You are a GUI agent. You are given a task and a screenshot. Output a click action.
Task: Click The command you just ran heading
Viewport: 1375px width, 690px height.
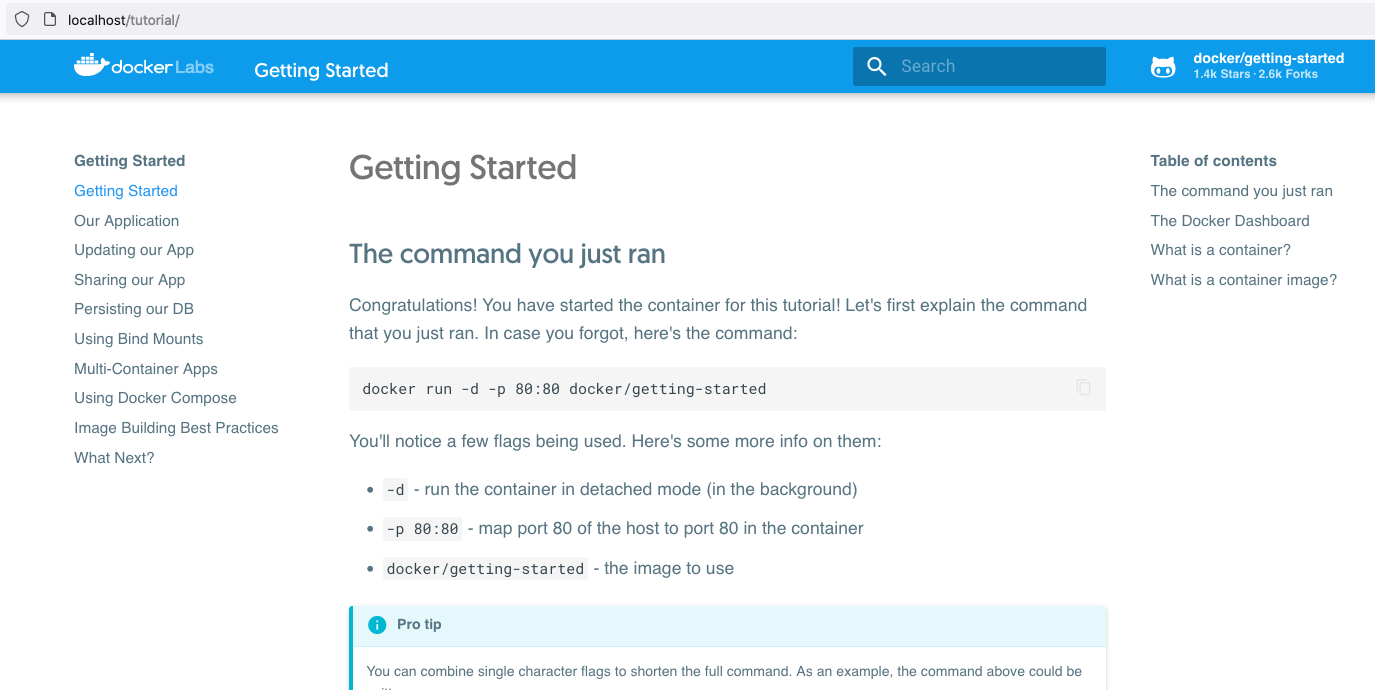507,254
